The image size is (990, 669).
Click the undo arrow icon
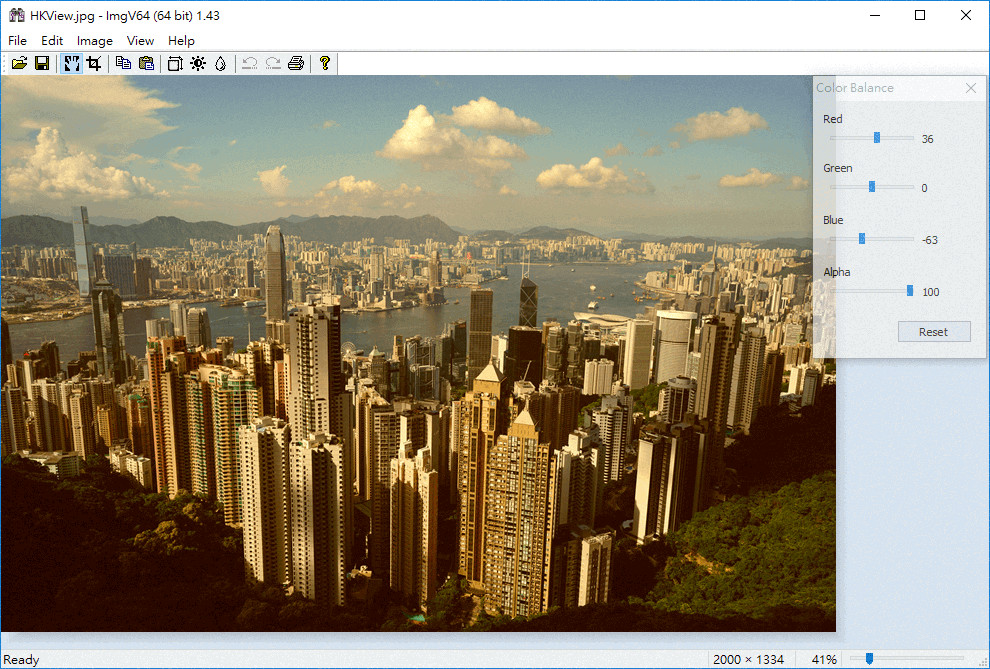click(x=250, y=63)
